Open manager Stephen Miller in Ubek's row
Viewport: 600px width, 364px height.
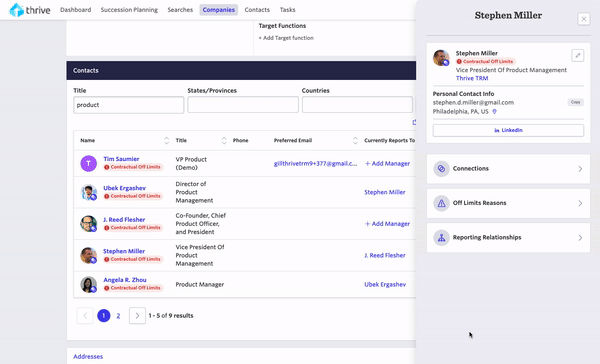[385, 192]
